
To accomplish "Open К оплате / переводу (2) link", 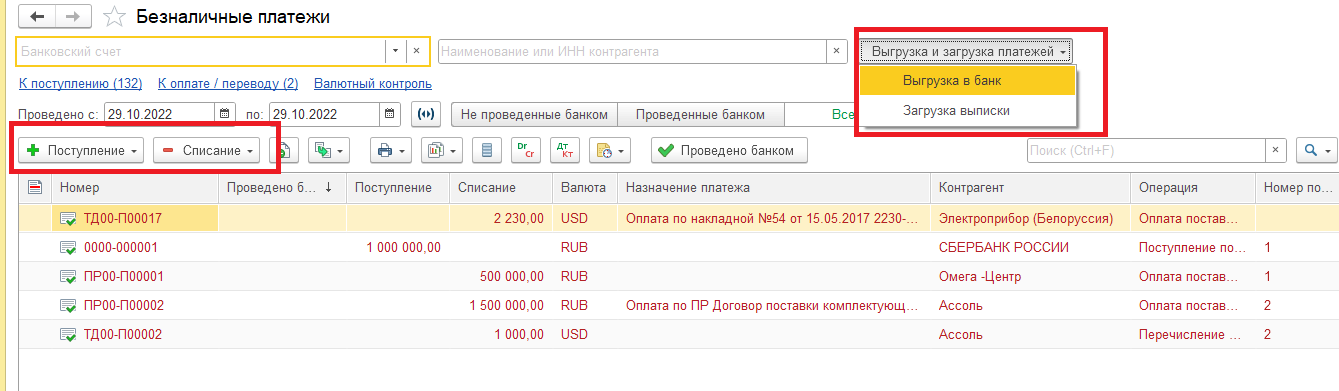I will (x=228, y=84).
